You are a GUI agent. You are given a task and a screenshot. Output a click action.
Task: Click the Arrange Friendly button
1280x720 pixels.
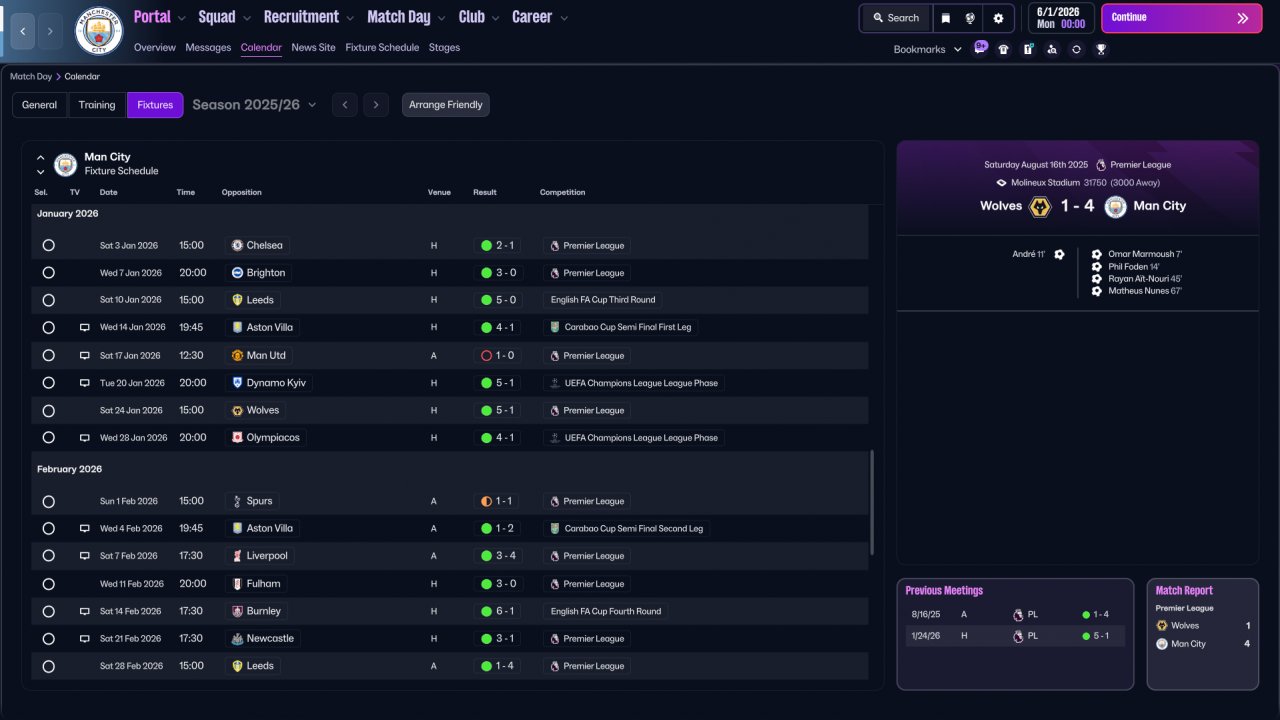(446, 105)
